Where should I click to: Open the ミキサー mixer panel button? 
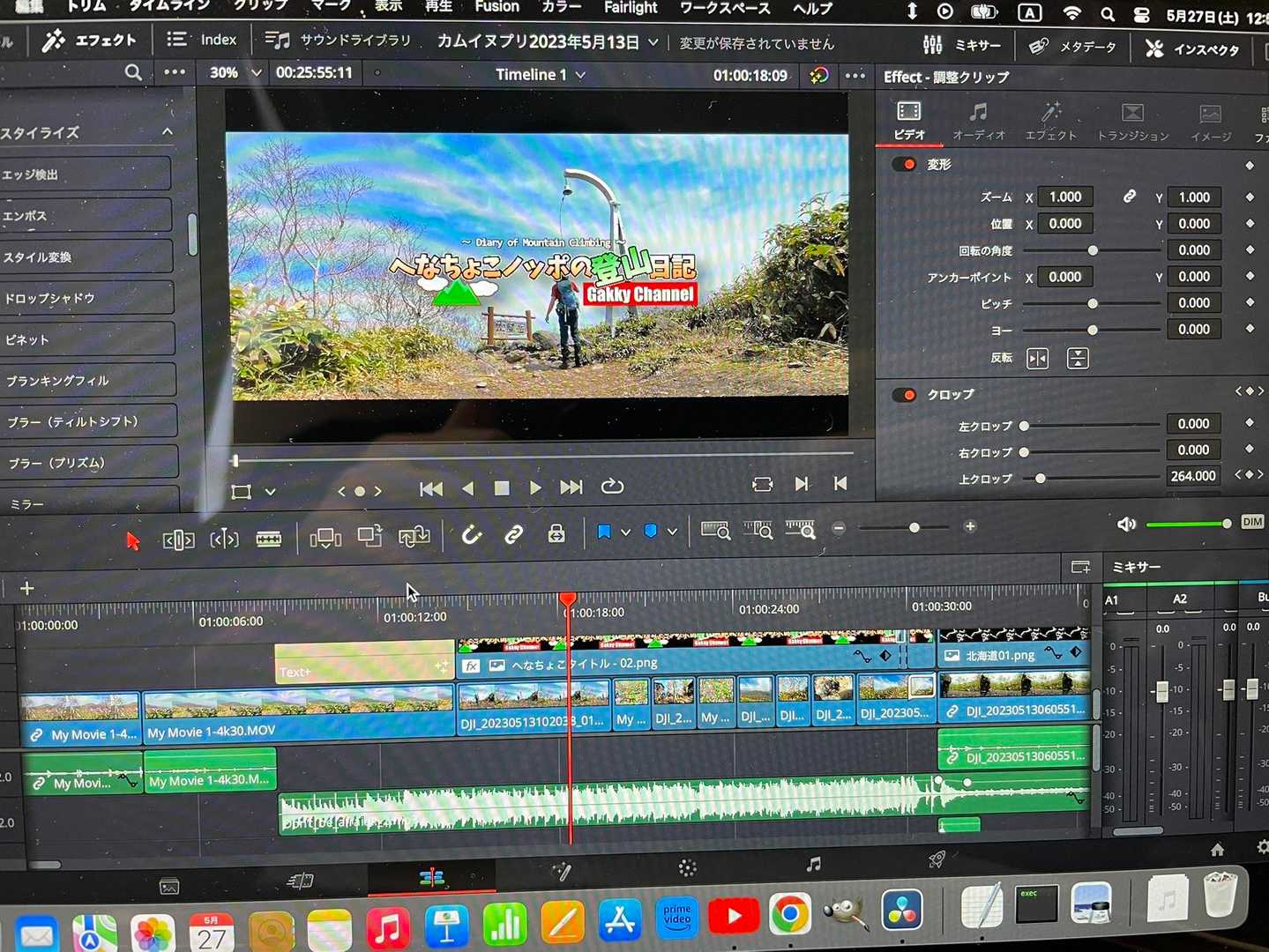(x=962, y=45)
